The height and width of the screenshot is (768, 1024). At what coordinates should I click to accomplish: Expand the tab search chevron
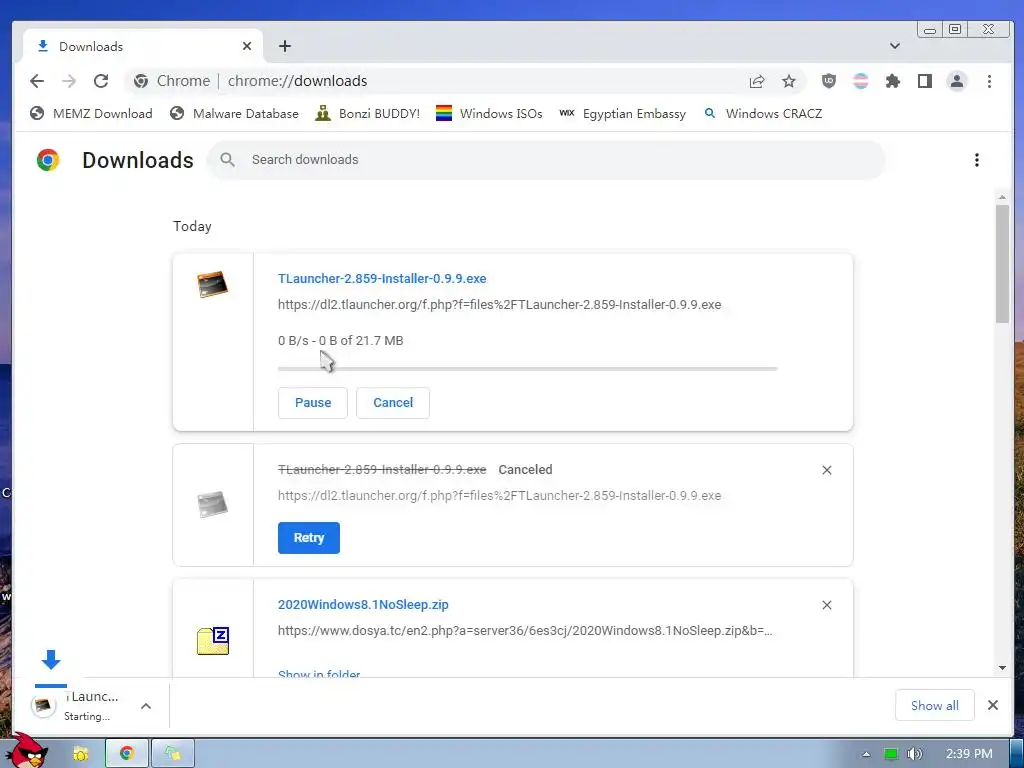895,46
